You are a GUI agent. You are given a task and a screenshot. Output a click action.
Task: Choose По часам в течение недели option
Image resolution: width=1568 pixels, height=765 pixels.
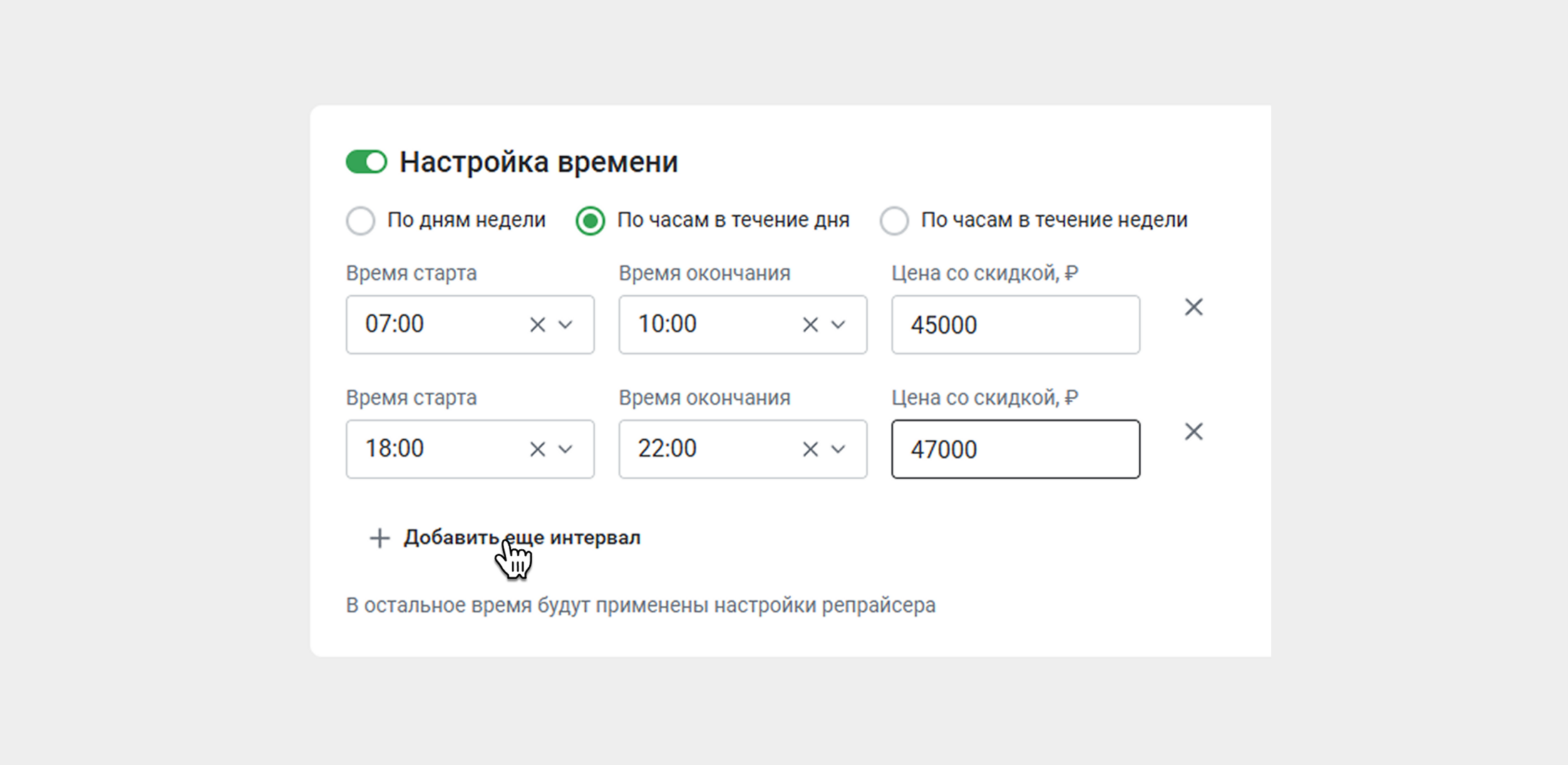tap(894, 220)
